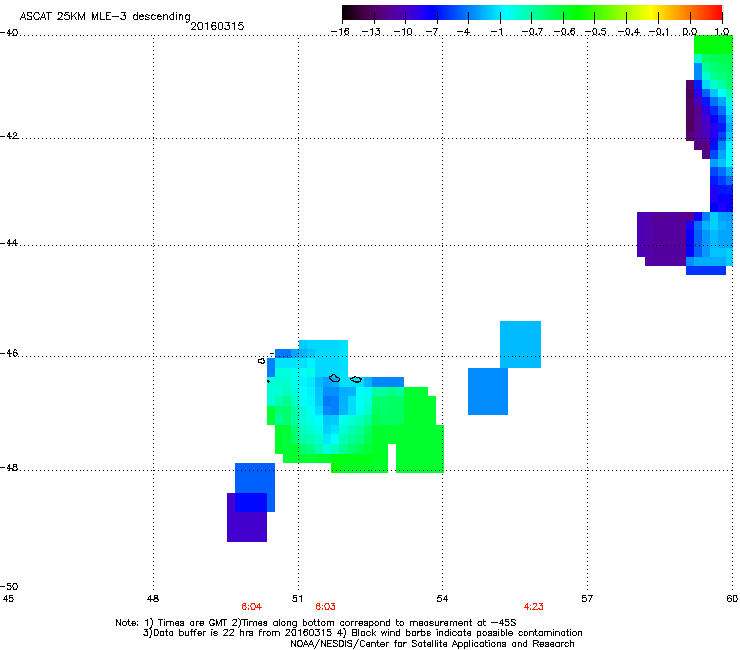Click the "NOAA/NESDIS/Center for Satellite Applications and Research" credit
The width and height of the screenshot is (740, 650).
[432, 644]
